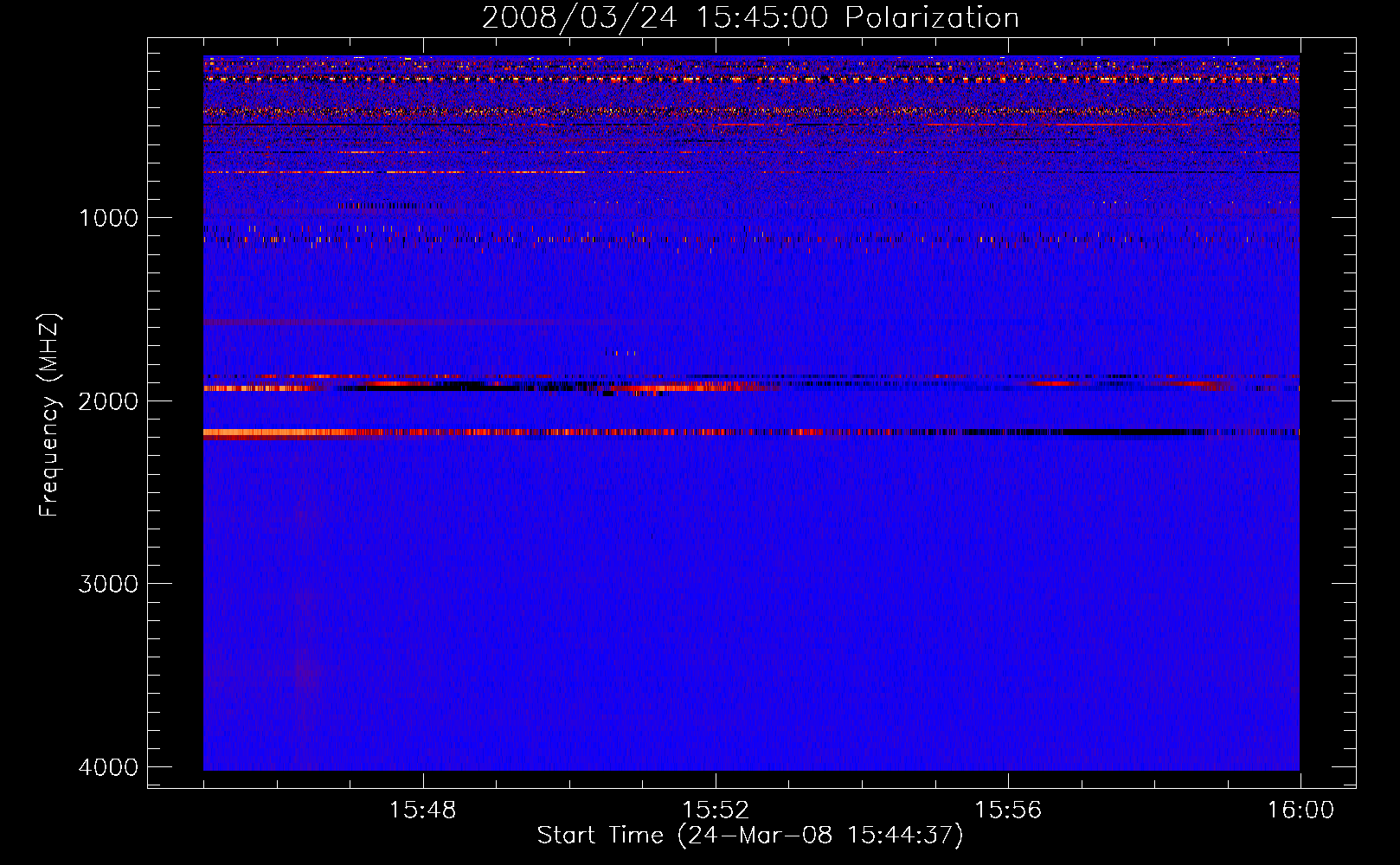The height and width of the screenshot is (865, 1400).
Task: Click the 1000 frequency tick label
Action: click(x=108, y=218)
